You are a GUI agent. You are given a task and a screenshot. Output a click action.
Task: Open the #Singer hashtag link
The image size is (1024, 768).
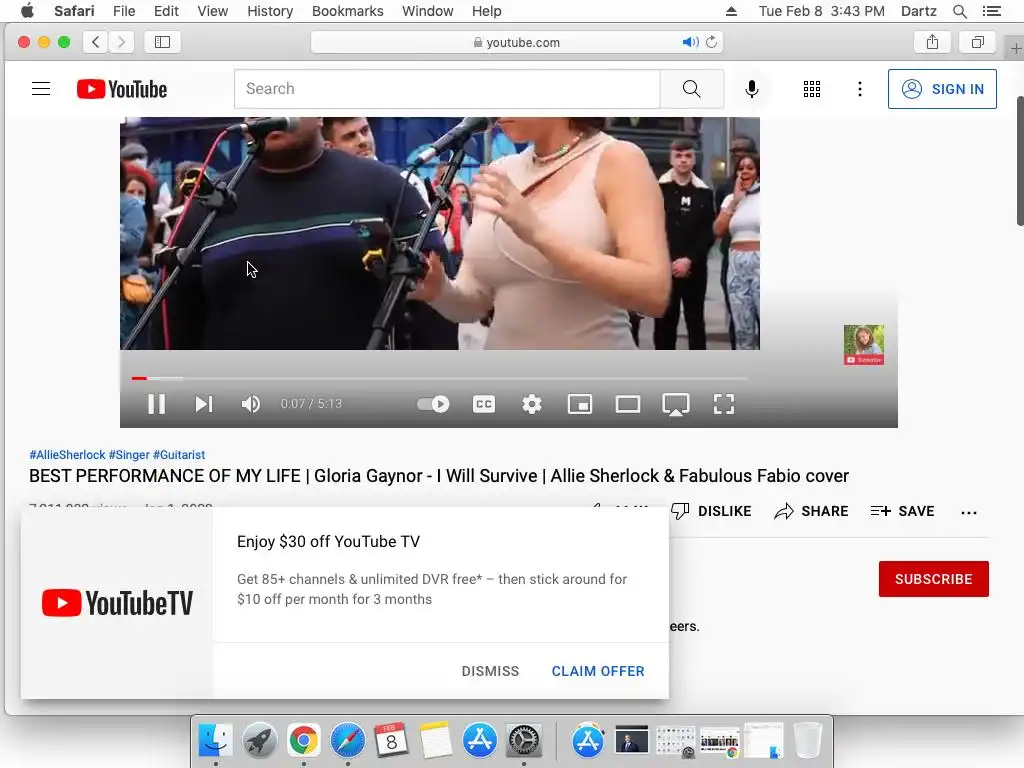coord(129,455)
